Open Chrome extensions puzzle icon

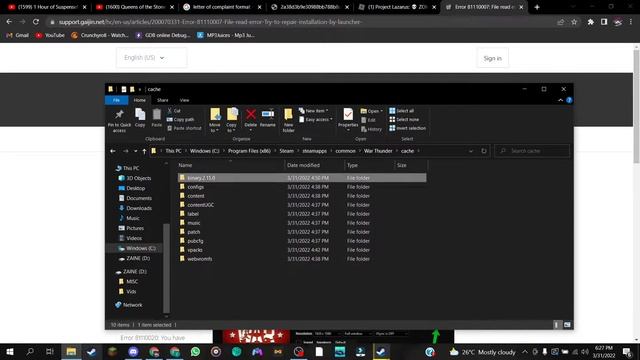click(x=590, y=22)
